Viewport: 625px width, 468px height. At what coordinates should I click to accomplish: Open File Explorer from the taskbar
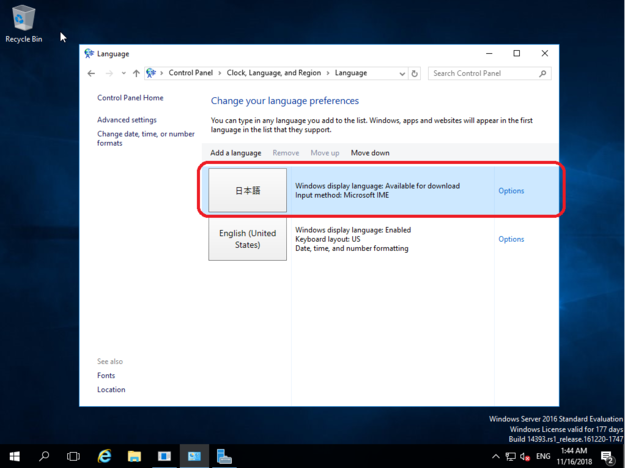(134, 456)
